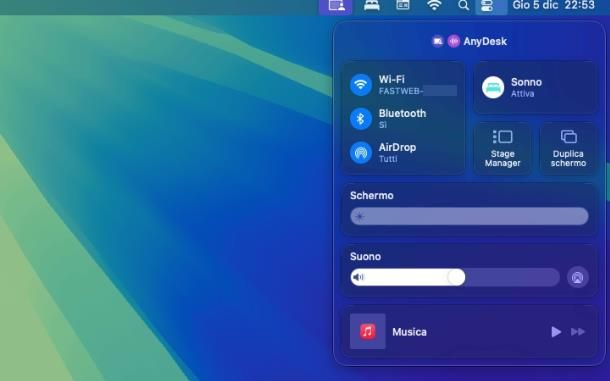Skip to next track with fast-forward button
Viewport: 610px width, 381px height.
coord(578,332)
